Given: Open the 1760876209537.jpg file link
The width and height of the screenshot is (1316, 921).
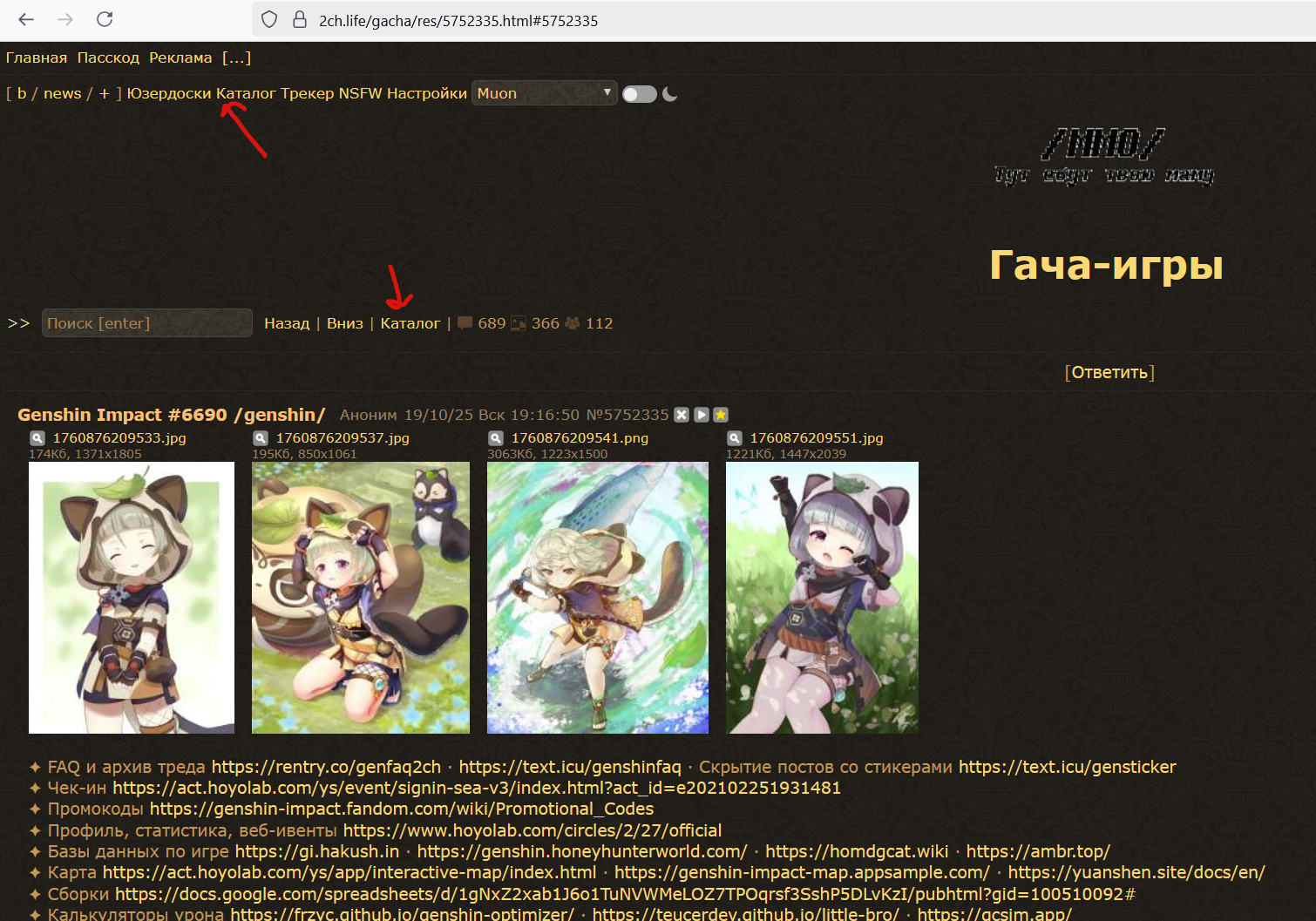Looking at the screenshot, I should [x=343, y=438].
